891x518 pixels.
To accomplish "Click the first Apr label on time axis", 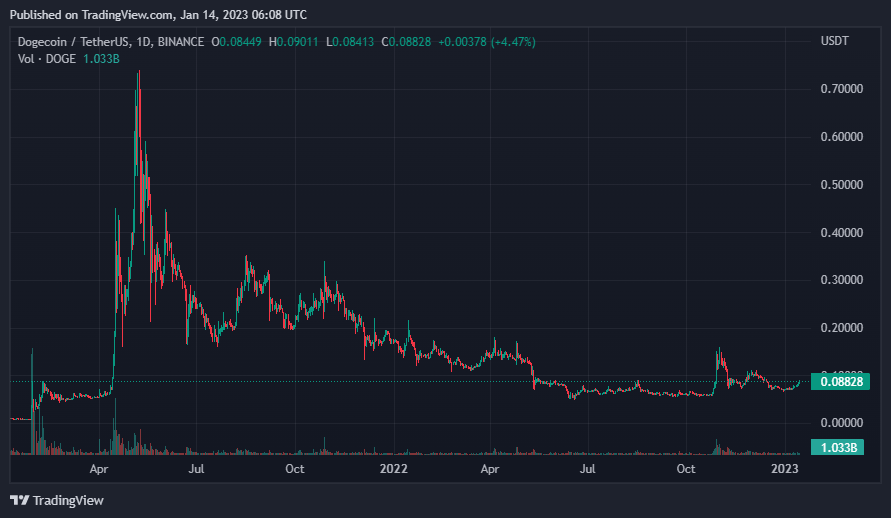I will 99,469.
